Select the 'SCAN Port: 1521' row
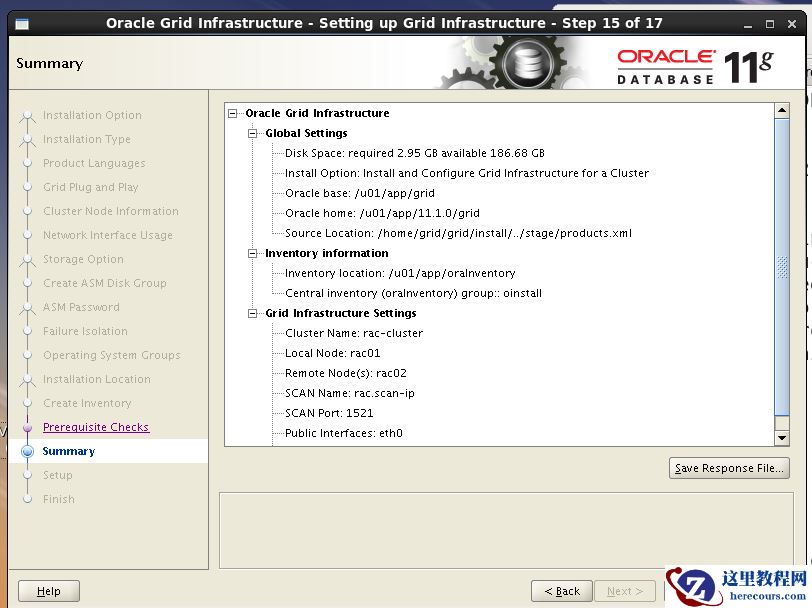The height and width of the screenshot is (608, 812). [329, 413]
